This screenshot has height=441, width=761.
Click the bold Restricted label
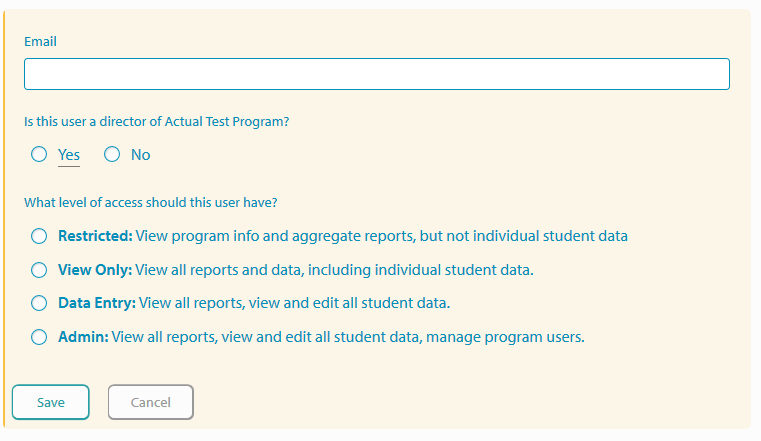95,236
